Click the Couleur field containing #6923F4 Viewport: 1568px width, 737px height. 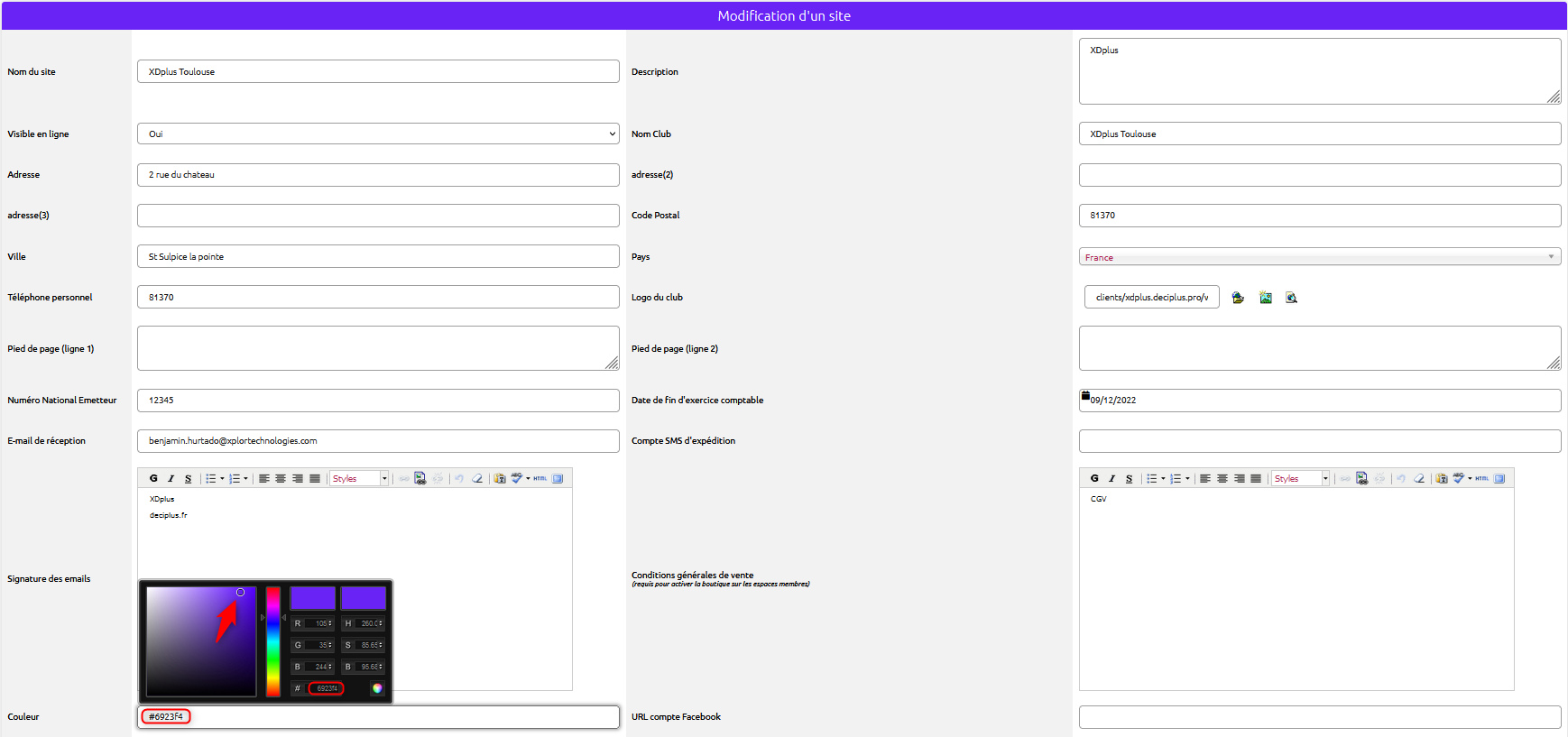coord(378,717)
